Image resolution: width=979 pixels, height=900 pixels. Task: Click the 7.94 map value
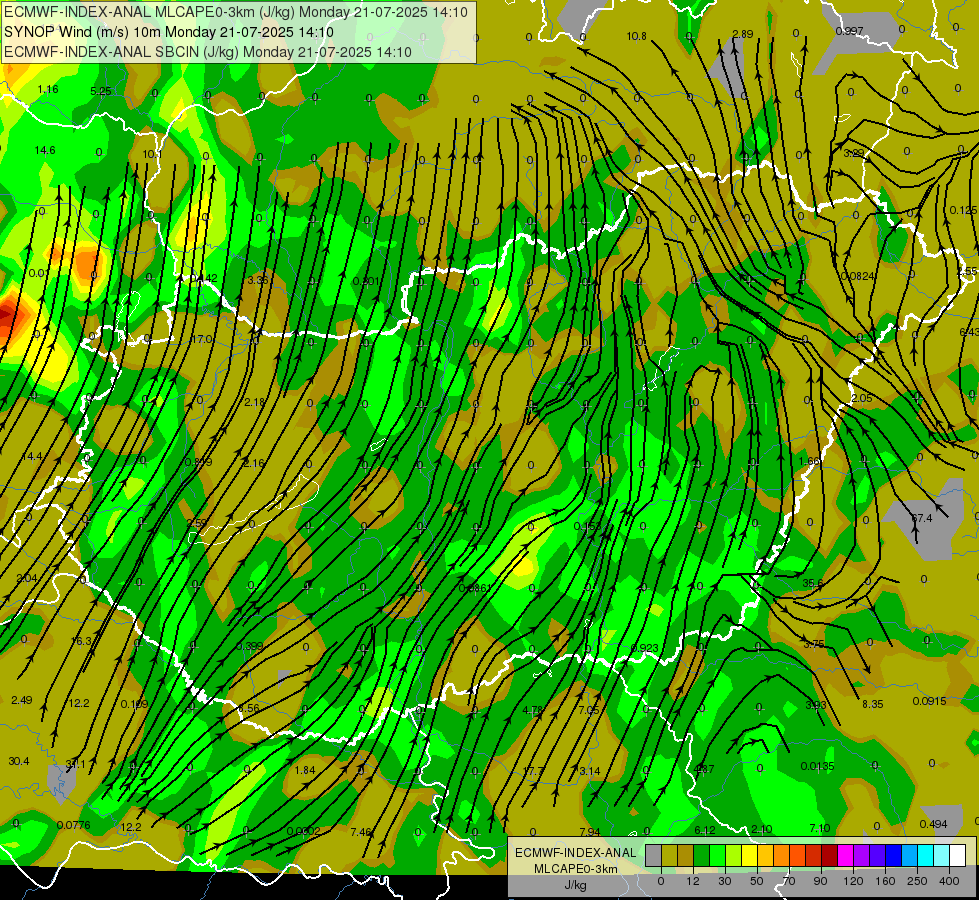point(589,833)
